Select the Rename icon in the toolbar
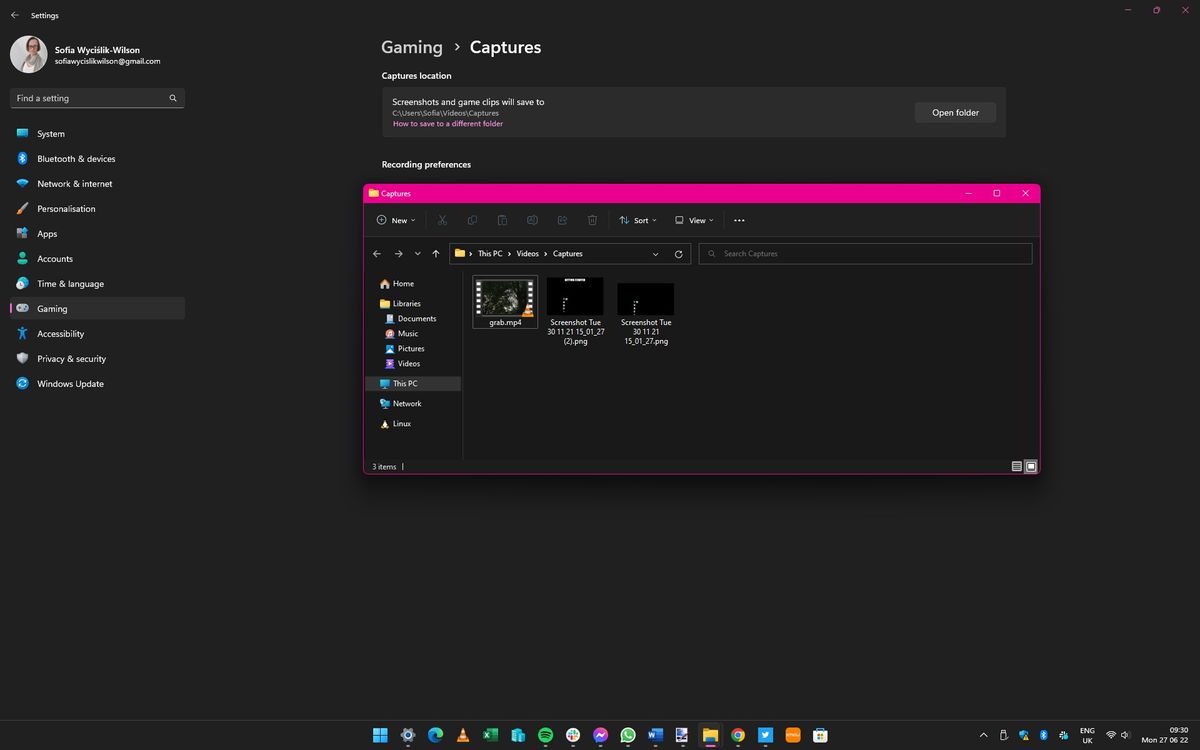The image size is (1200, 750). [532, 220]
